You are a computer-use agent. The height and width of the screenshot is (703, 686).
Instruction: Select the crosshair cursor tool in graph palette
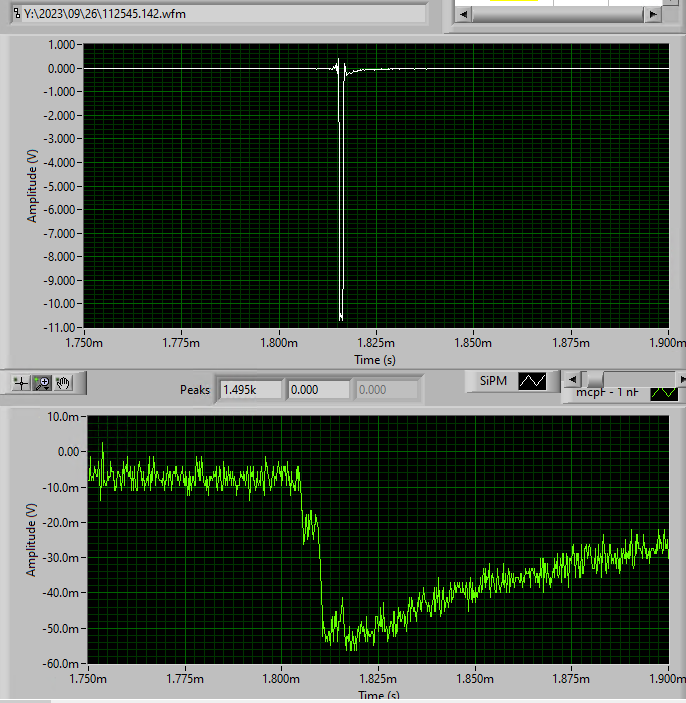21,383
